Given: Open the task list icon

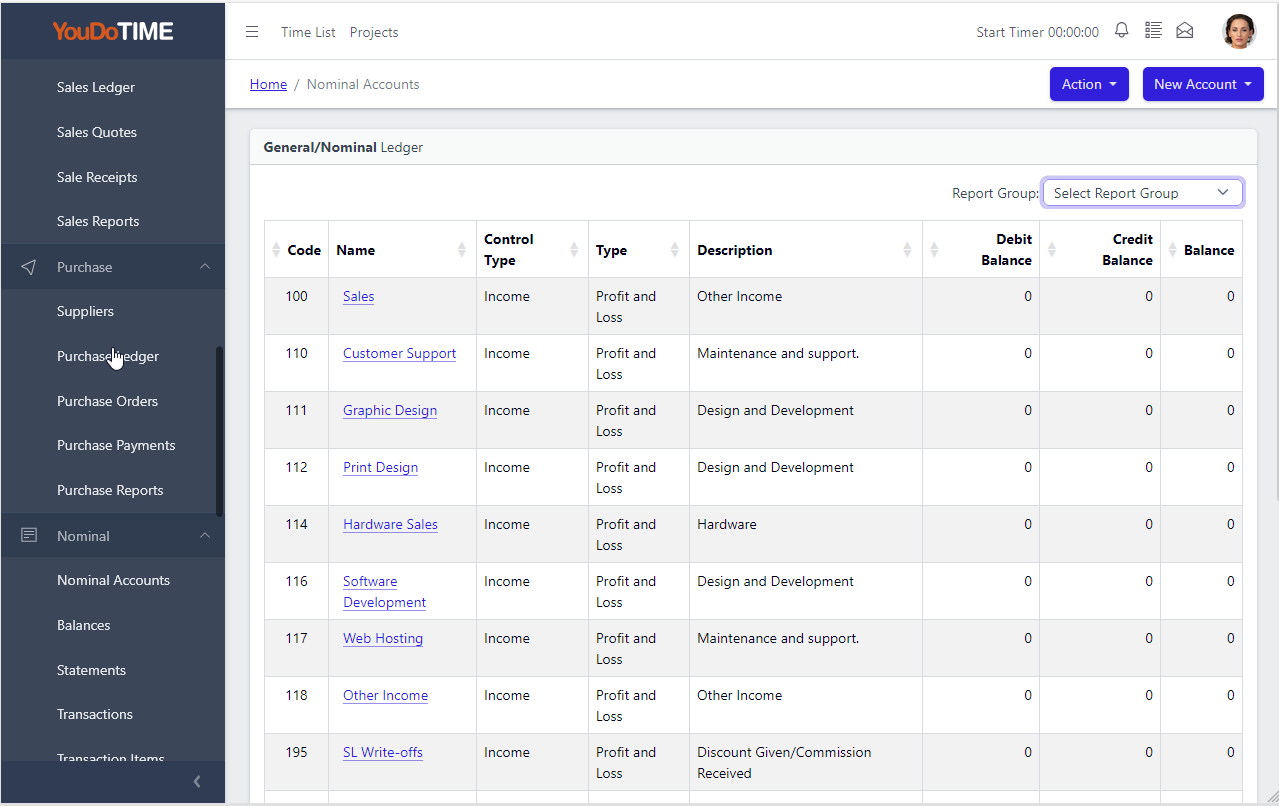Looking at the screenshot, I should tap(1153, 31).
